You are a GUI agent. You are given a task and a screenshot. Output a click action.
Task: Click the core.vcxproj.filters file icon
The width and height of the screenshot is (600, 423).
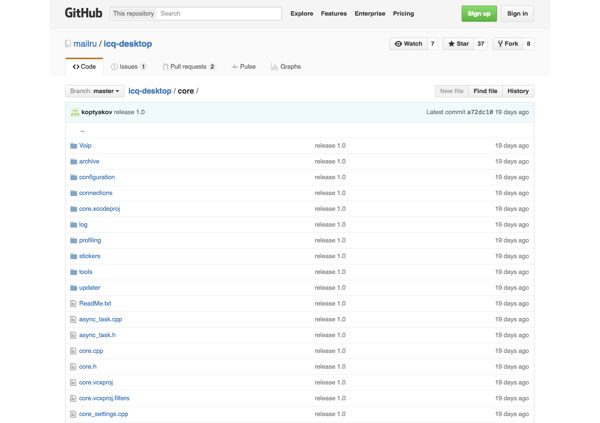(x=73, y=399)
